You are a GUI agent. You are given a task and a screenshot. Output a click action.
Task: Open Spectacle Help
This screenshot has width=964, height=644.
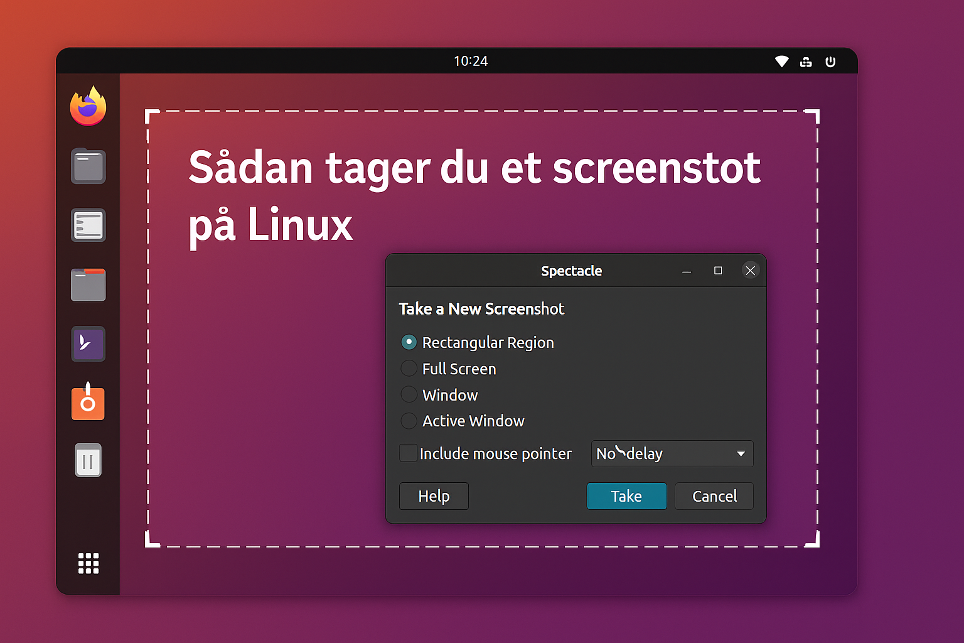pos(433,496)
